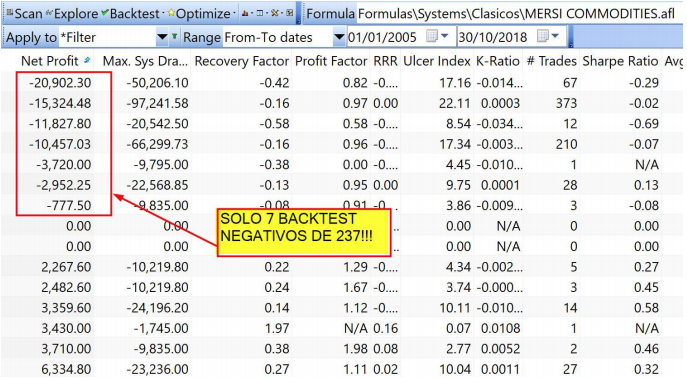687x379 pixels.
Task: Select the 2,267.60 net profit cell
Action: coord(66,267)
